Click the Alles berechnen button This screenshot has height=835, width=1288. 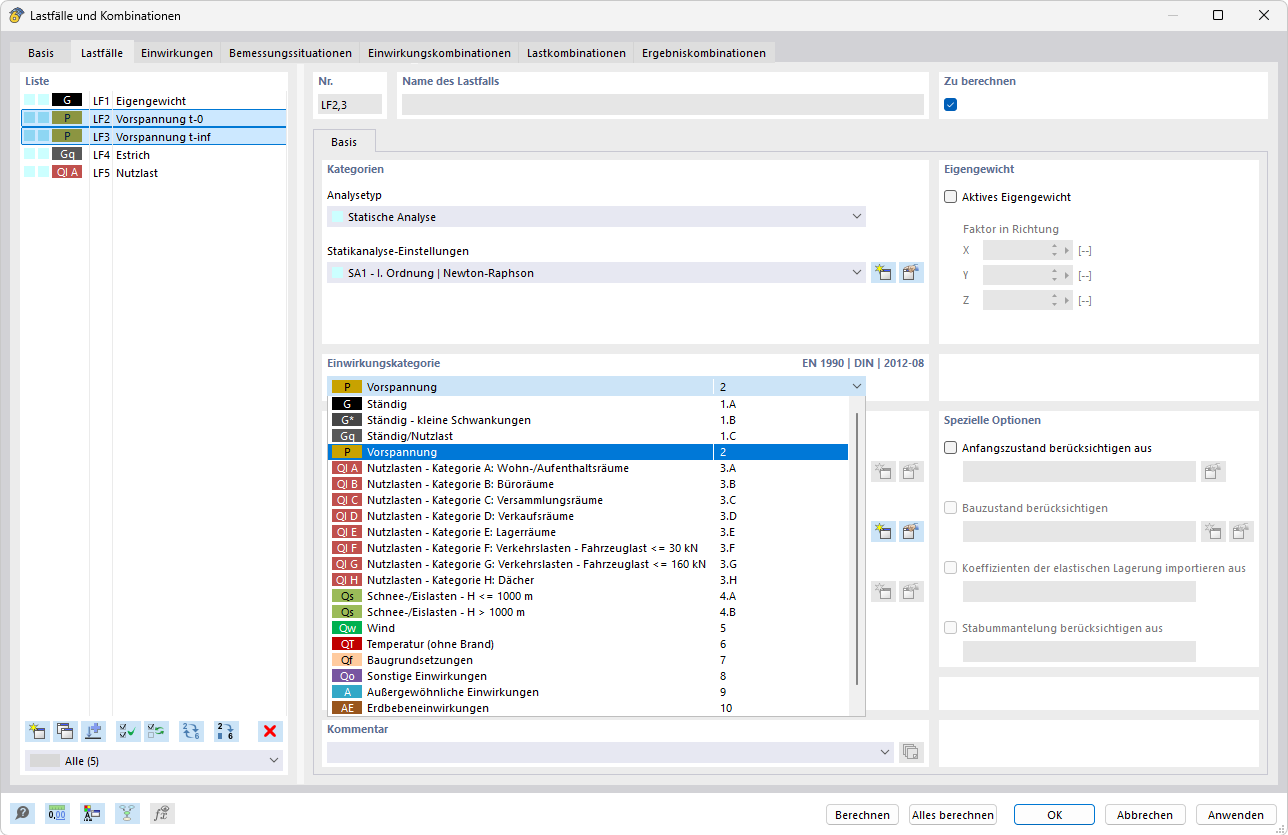click(x=953, y=815)
